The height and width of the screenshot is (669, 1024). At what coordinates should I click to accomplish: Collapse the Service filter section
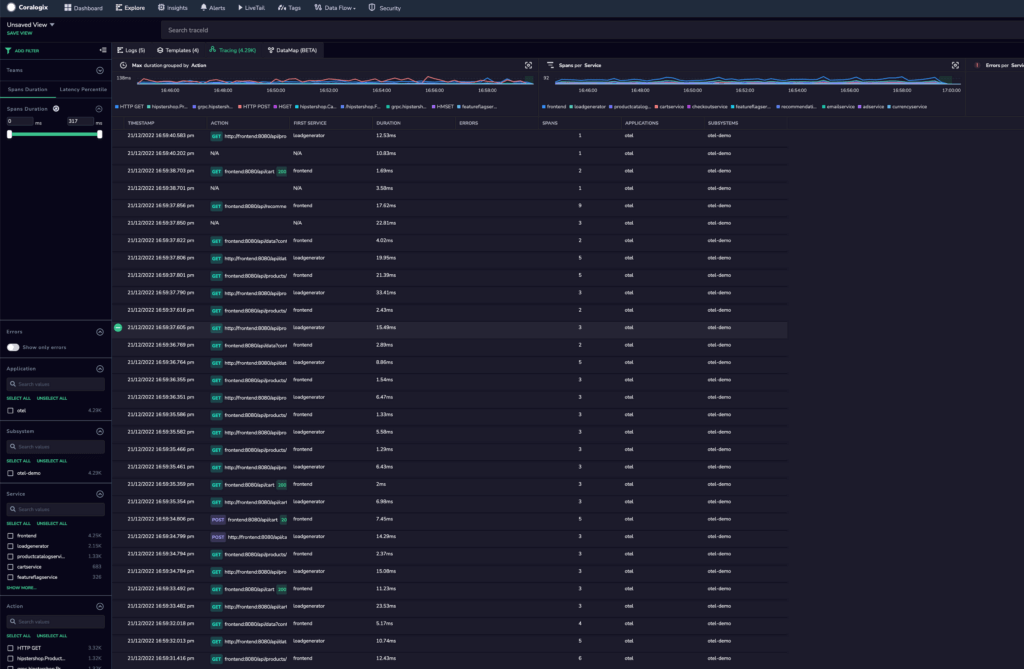(100, 495)
